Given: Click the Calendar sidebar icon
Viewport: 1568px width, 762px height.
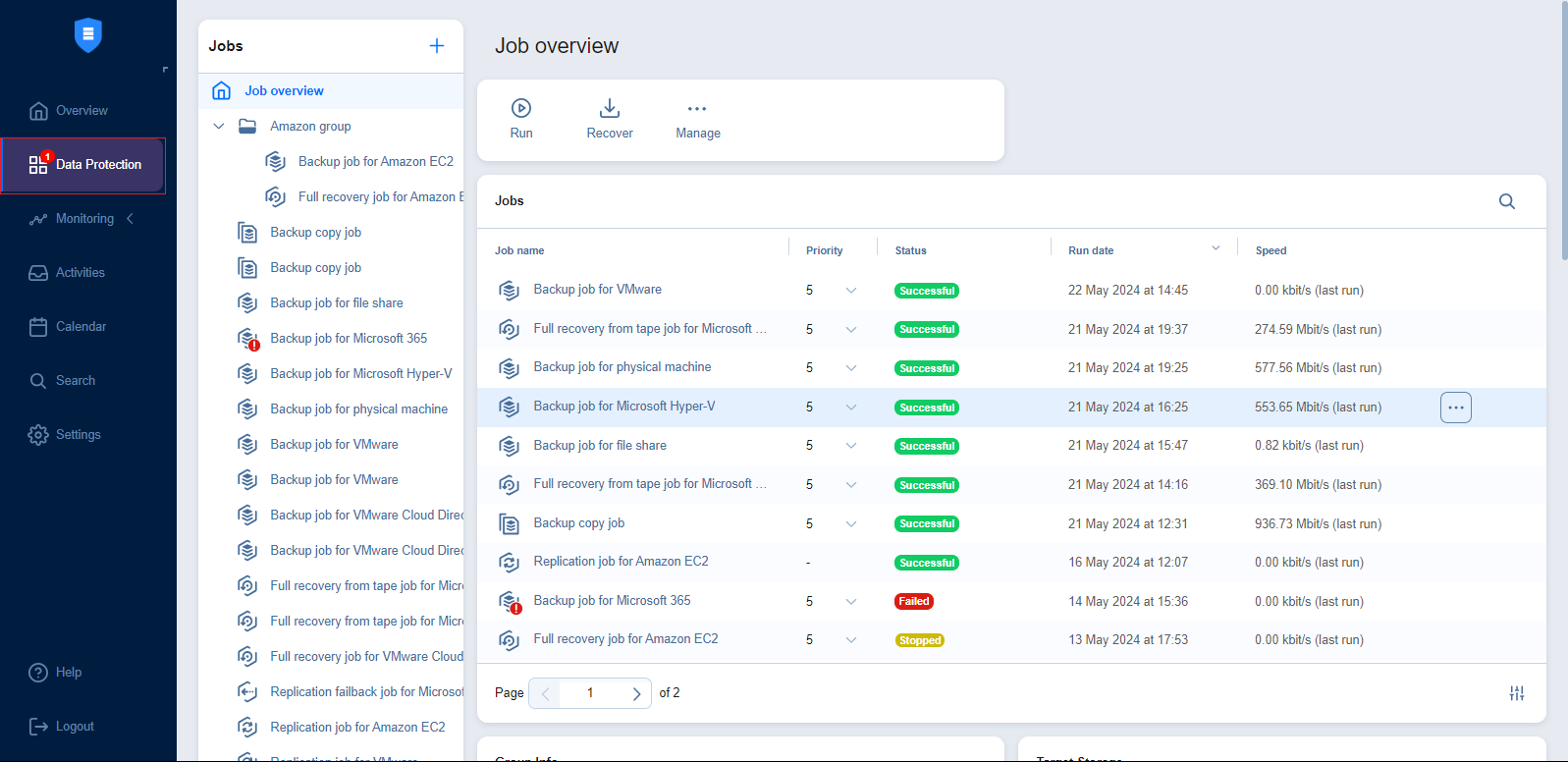Looking at the screenshot, I should pyautogui.click(x=38, y=327).
